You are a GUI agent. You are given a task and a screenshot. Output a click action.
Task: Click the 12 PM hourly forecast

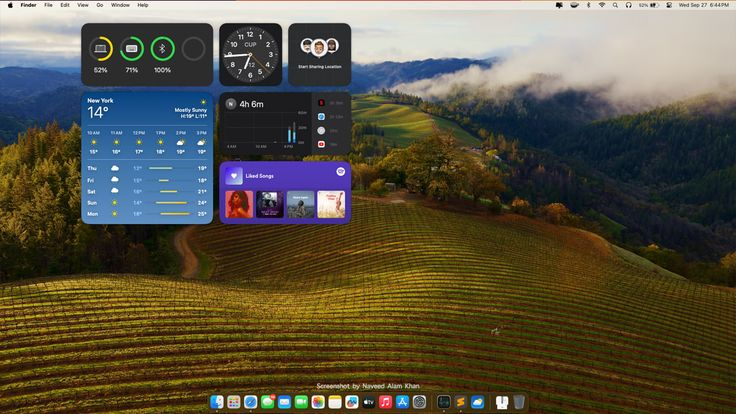(138, 142)
